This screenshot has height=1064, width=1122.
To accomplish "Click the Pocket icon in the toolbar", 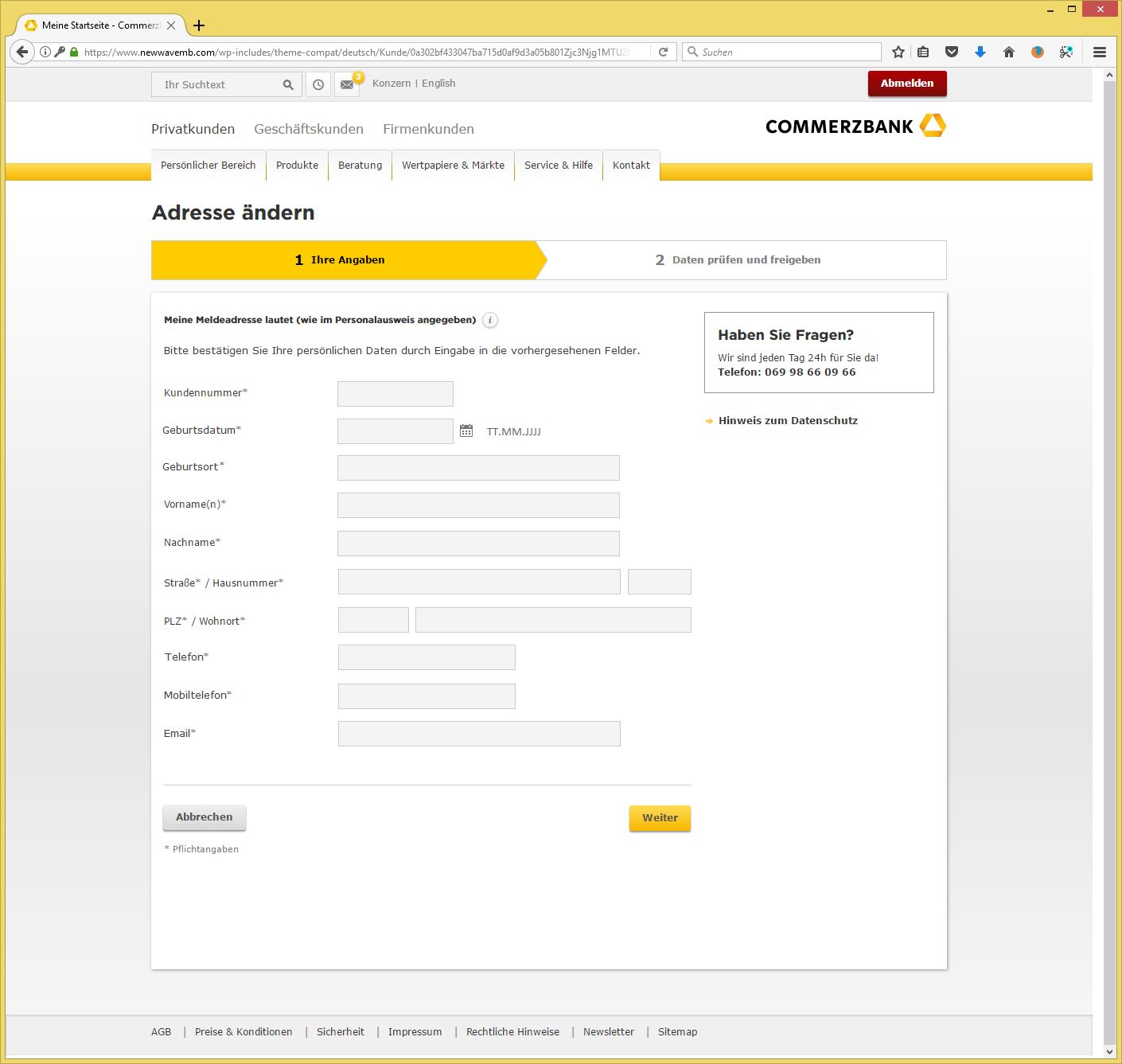I will 952,52.
